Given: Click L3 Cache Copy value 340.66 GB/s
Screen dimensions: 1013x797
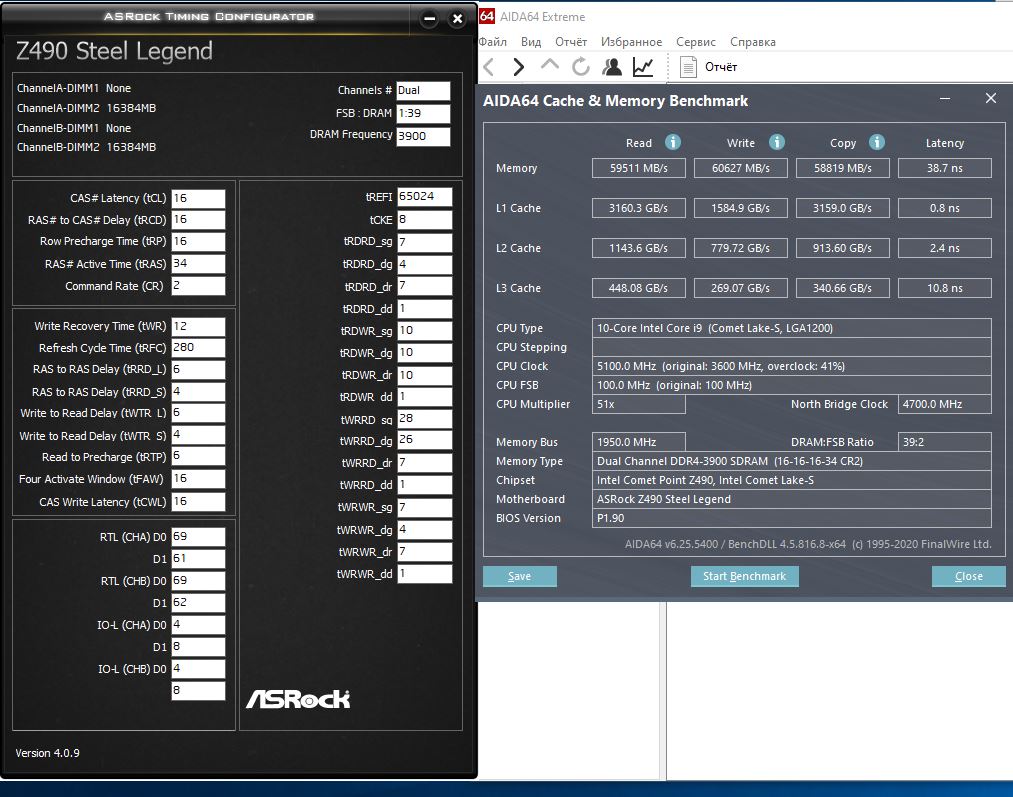Looking at the screenshot, I should point(842,288).
